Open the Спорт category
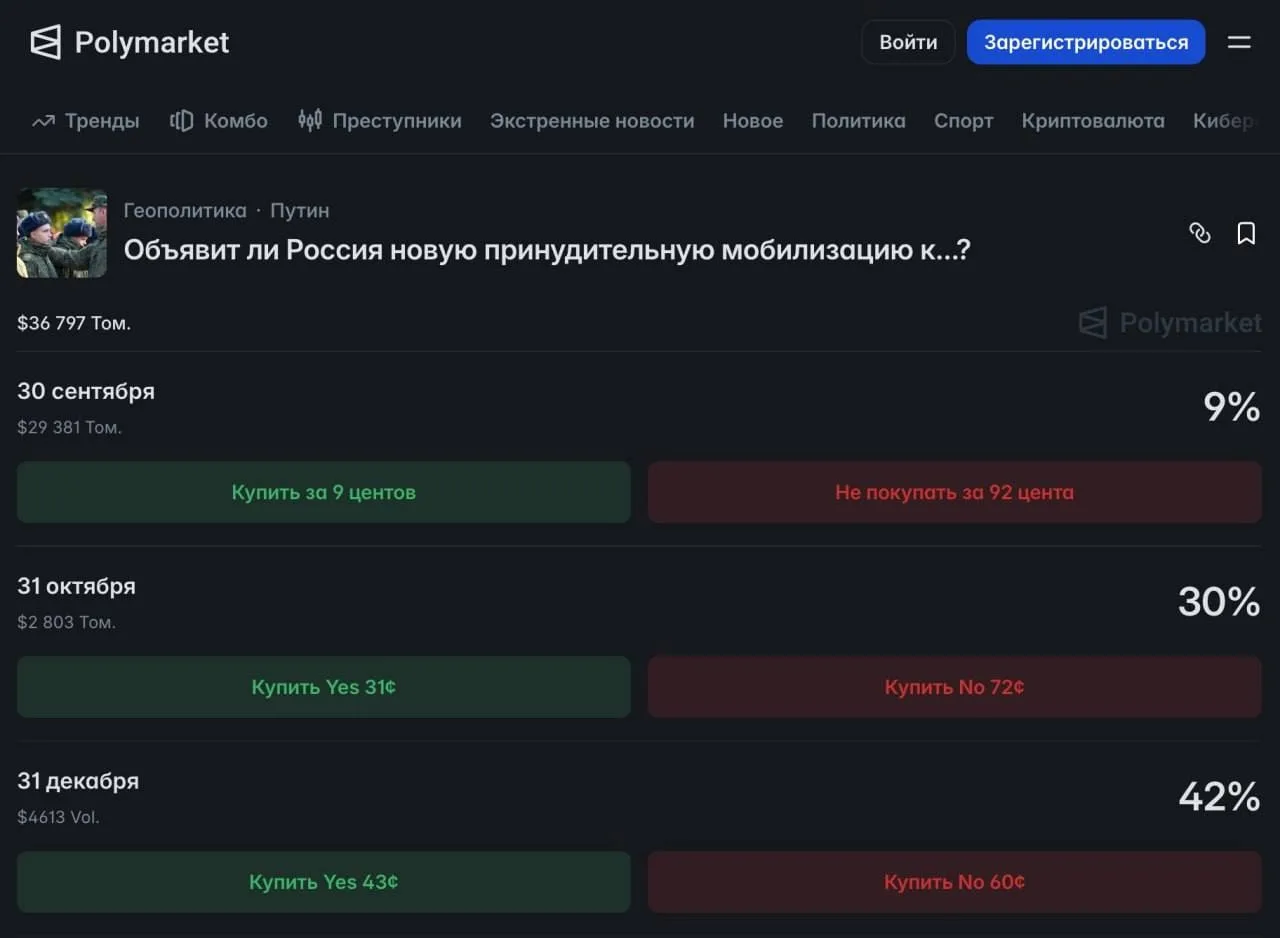 coord(964,121)
